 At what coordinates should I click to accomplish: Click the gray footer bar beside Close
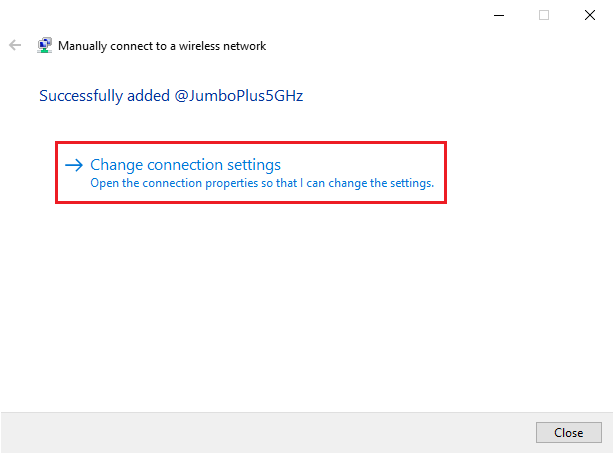tap(266, 432)
